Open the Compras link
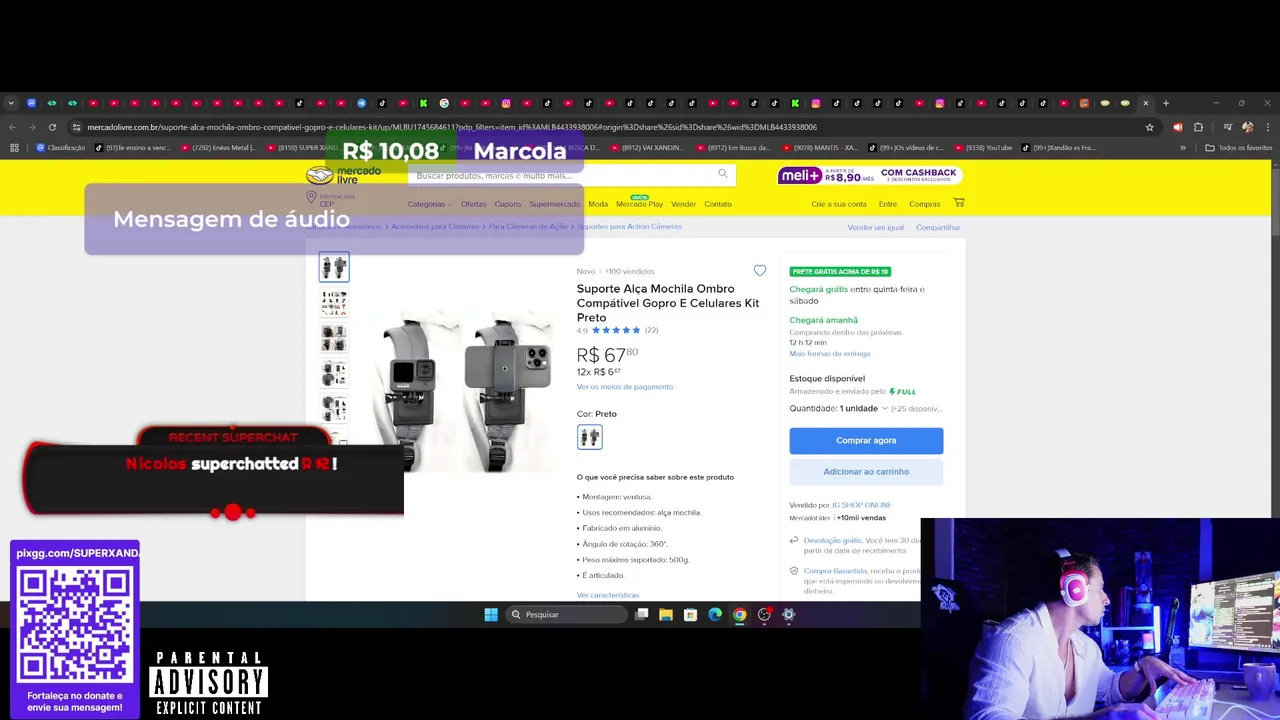 click(x=924, y=204)
